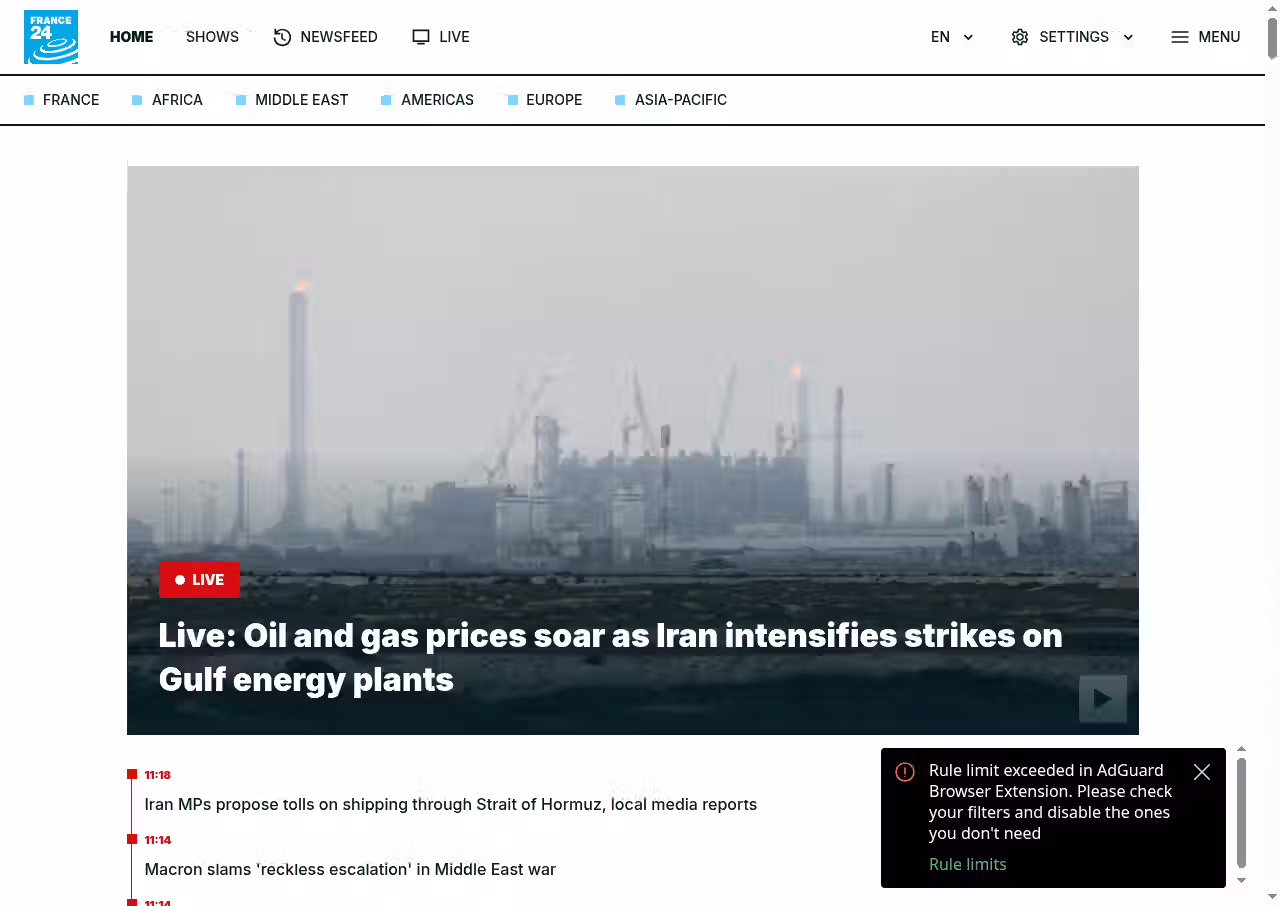Expand the EN language dropdown
Image resolution: width=1280 pixels, height=906 pixels.
point(953,37)
